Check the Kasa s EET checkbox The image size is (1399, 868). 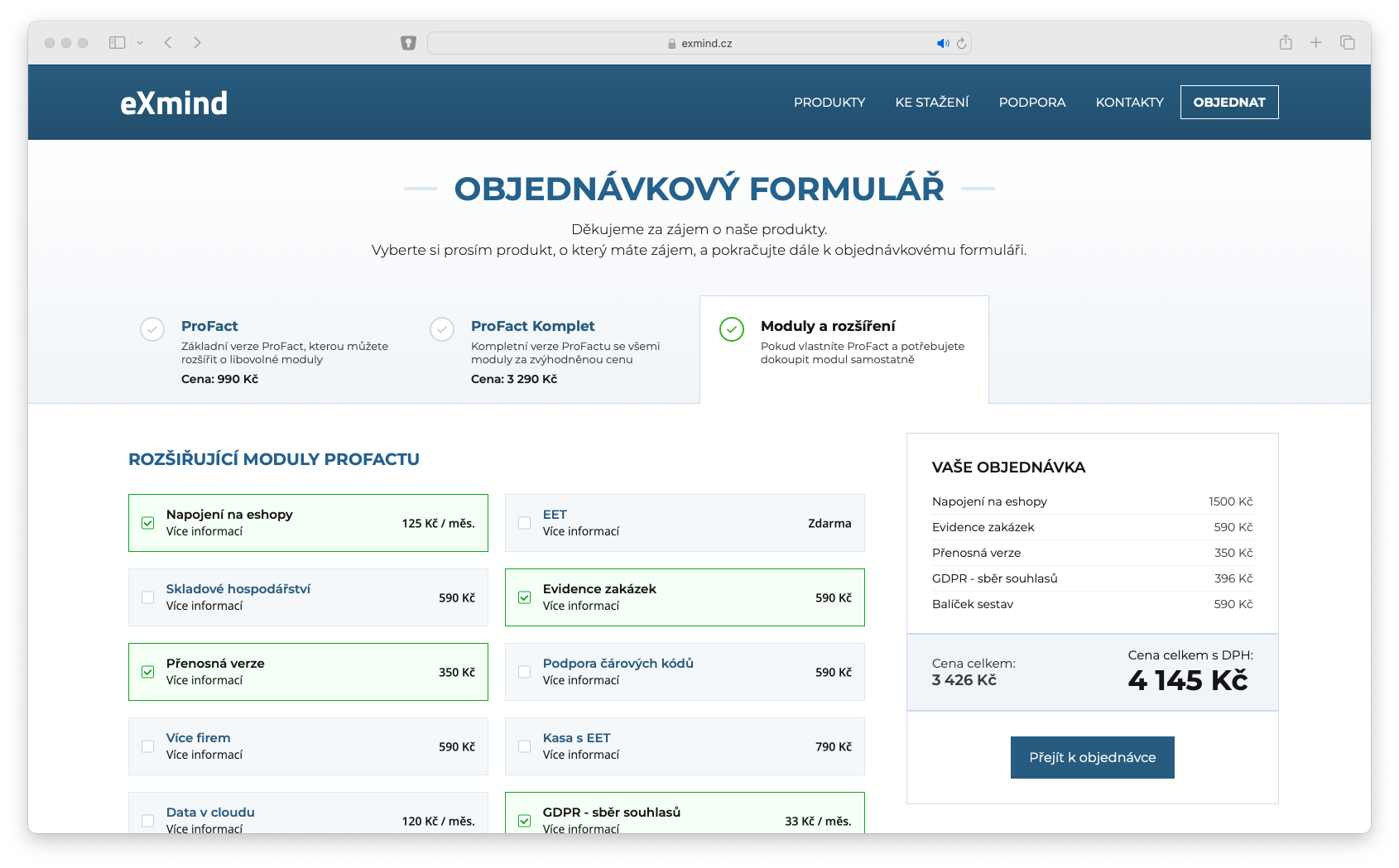[525, 746]
